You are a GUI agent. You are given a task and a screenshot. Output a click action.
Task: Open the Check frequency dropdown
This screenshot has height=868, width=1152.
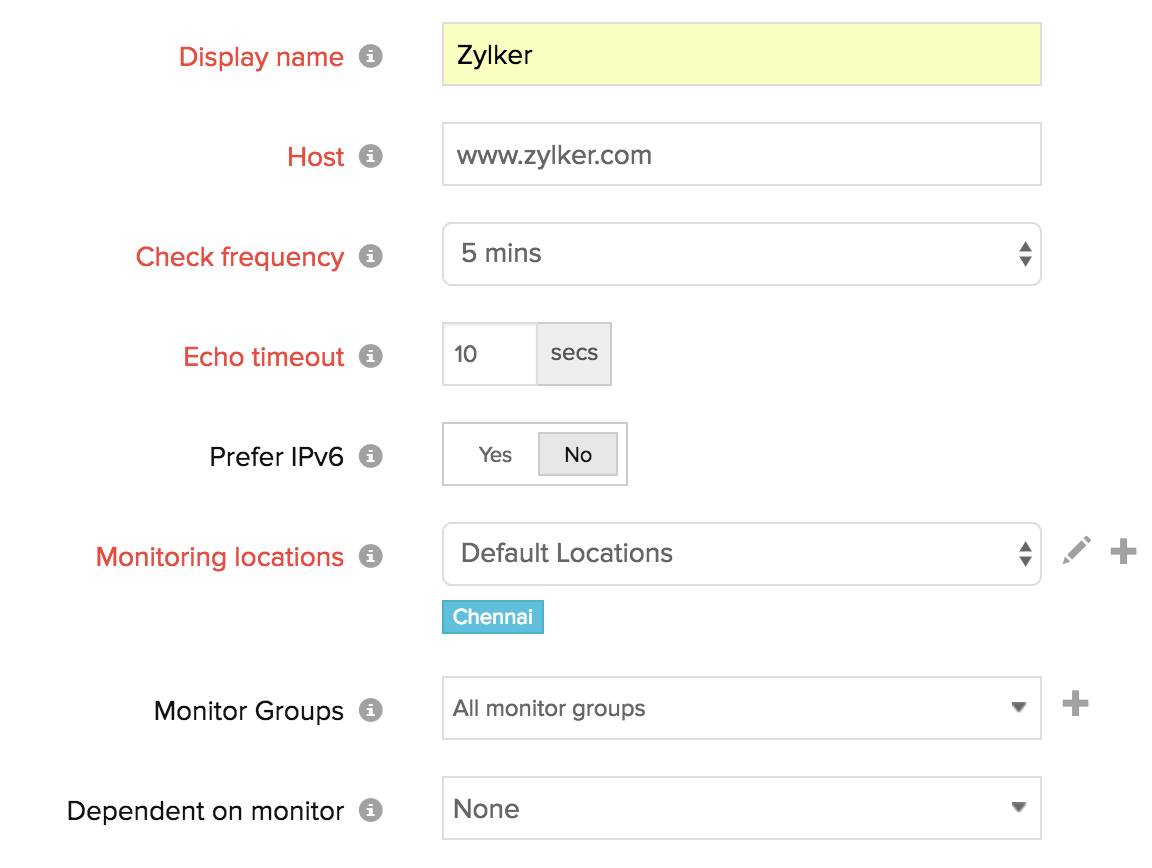click(x=741, y=254)
